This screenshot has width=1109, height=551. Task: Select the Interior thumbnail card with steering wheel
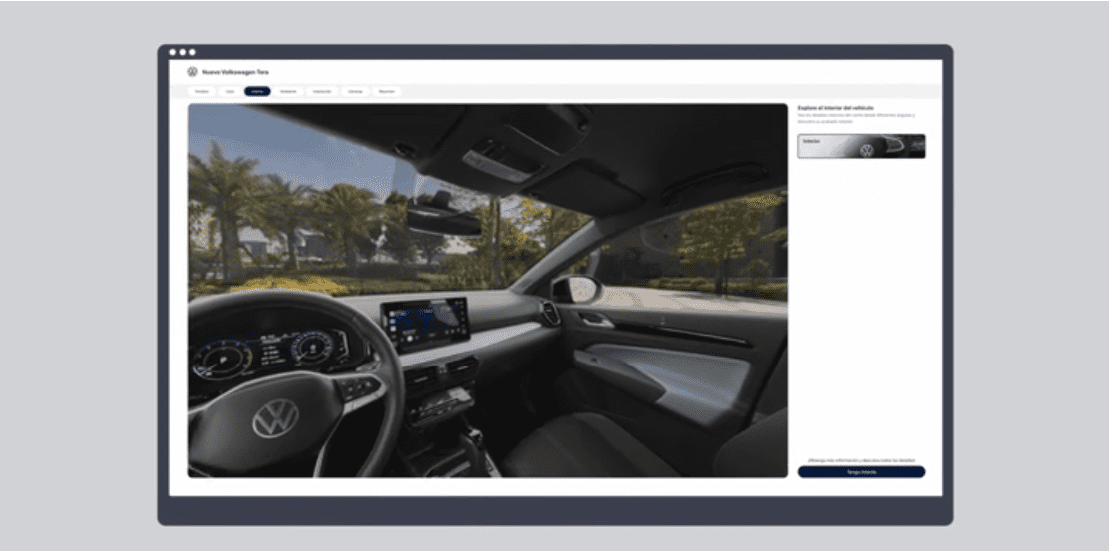pyautogui.click(x=861, y=146)
